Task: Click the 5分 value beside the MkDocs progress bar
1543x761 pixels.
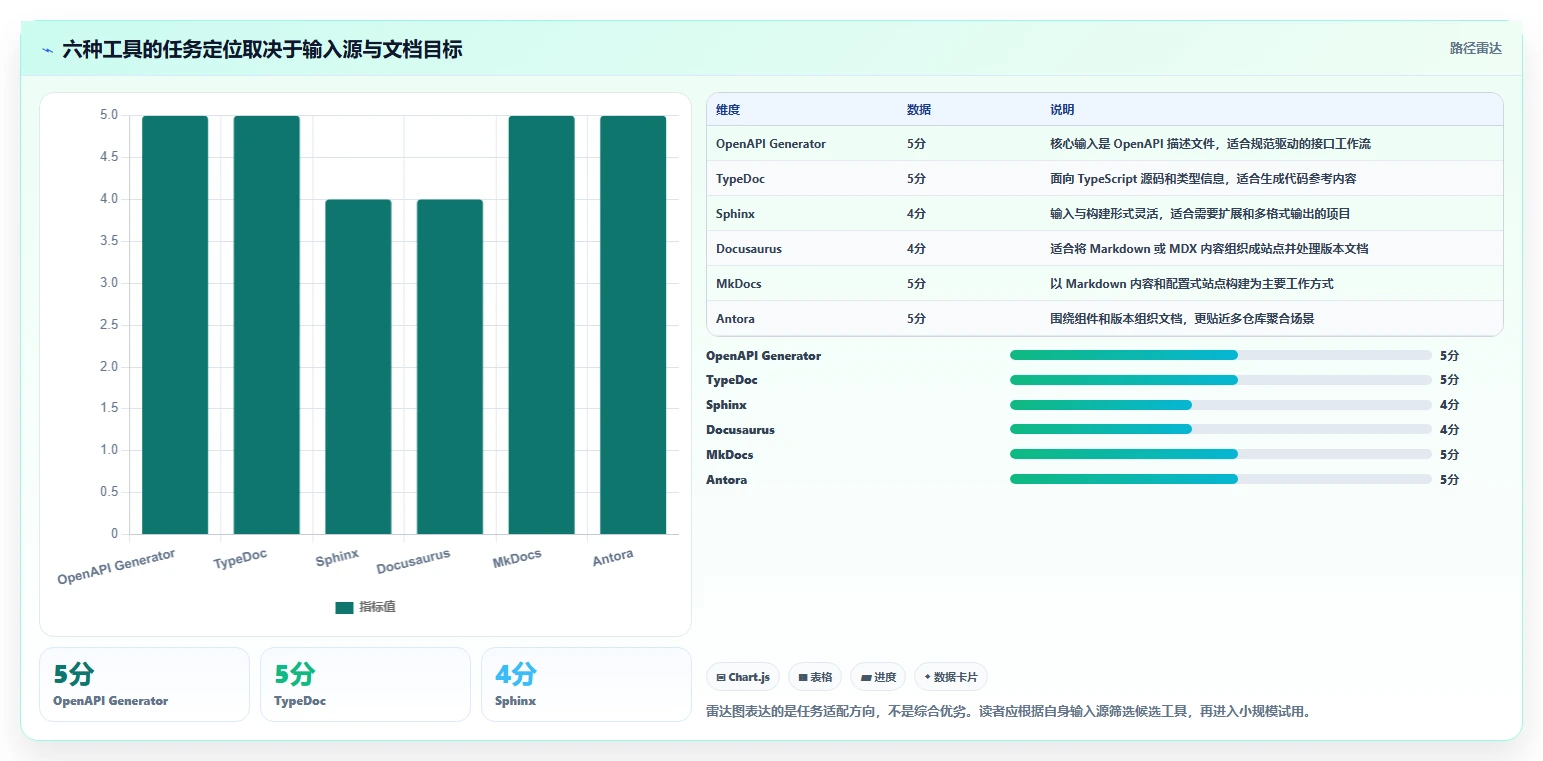Action: point(1449,455)
